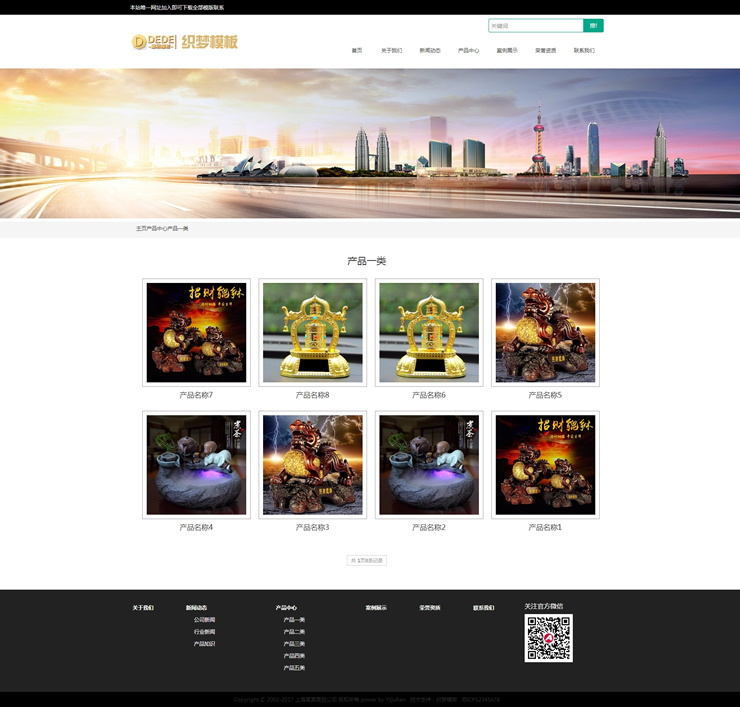740x707 pixels.
Task: Open 关于我们 in the top navigation
Action: 391,50
